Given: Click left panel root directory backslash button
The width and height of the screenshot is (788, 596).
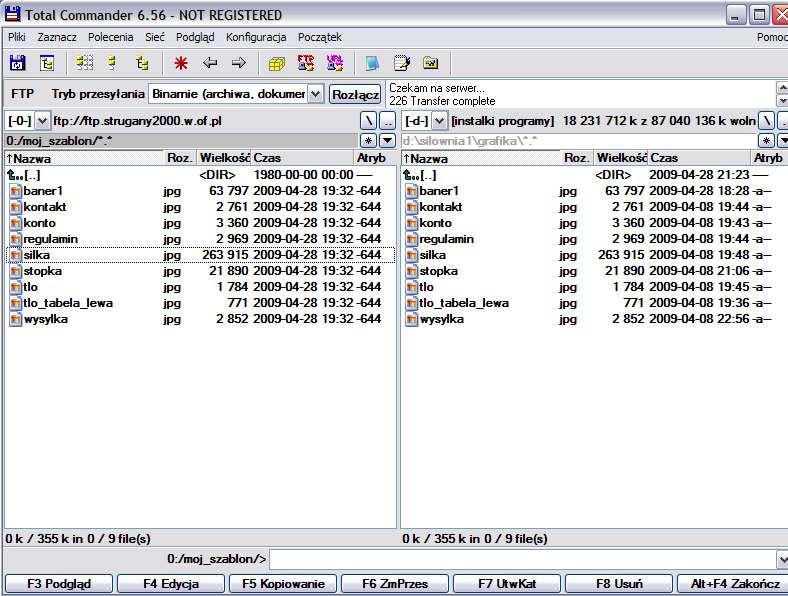Looking at the screenshot, I should pos(368,121).
